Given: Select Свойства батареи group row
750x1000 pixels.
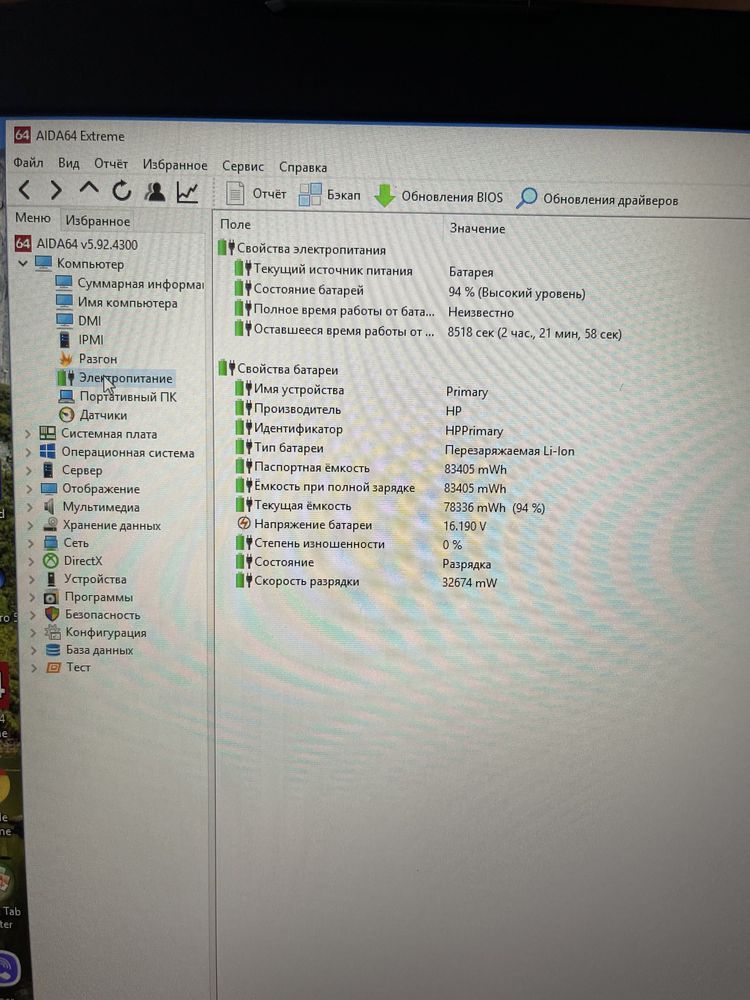Looking at the screenshot, I should (x=278, y=369).
